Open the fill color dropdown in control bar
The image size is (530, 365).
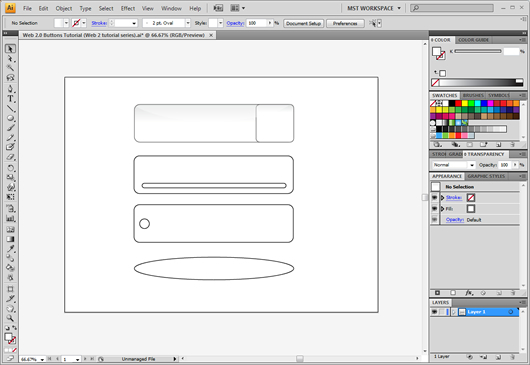pyautogui.click(x=66, y=23)
